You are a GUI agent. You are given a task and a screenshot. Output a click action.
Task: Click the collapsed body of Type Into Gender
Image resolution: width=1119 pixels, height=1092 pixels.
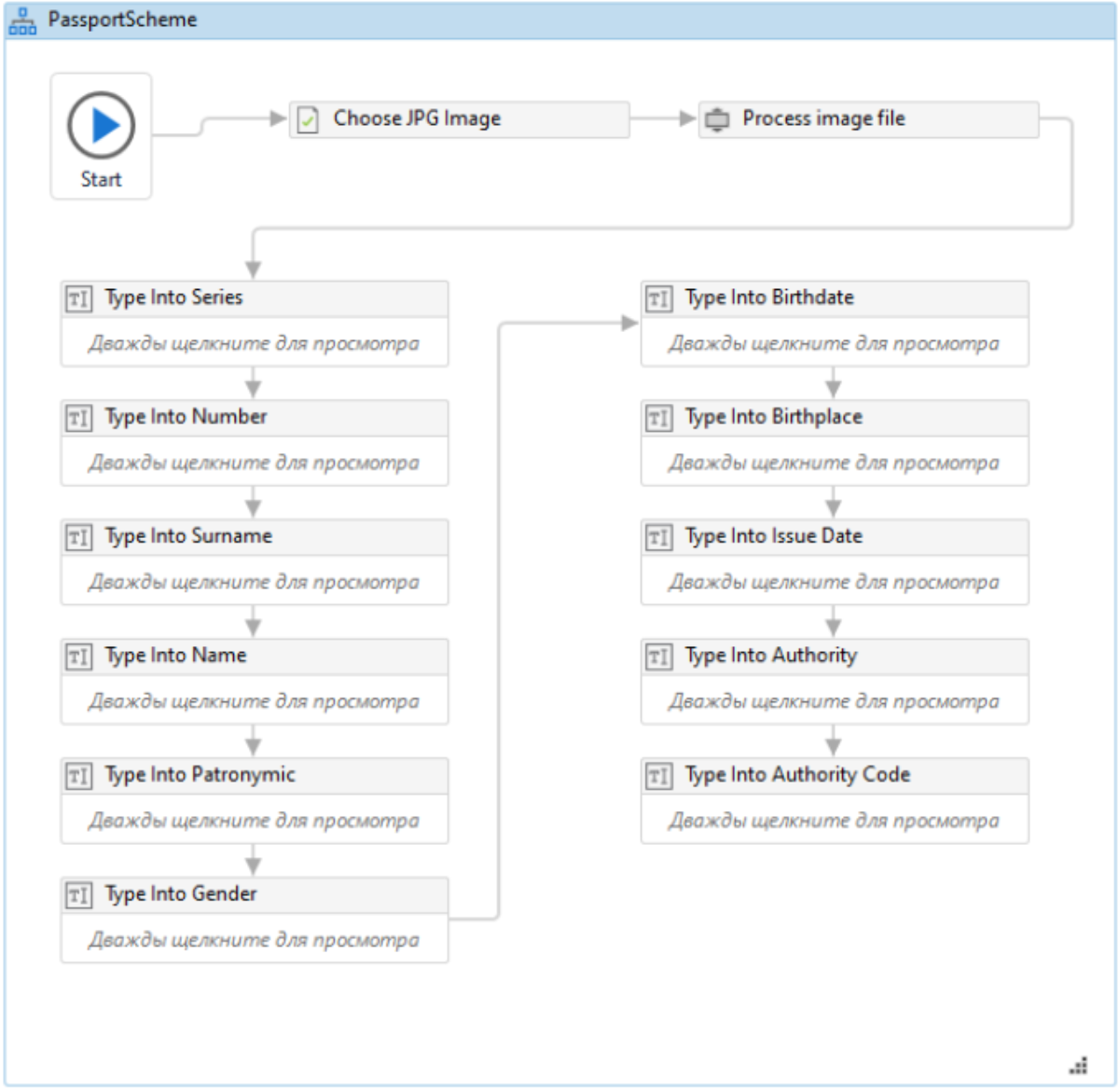pos(254,940)
